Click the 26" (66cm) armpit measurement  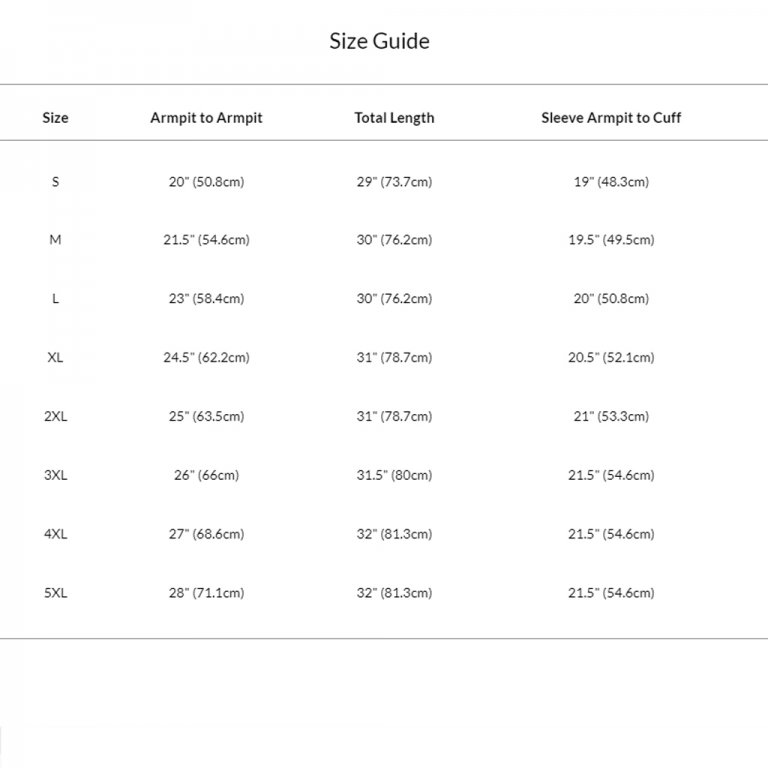[x=206, y=475]
